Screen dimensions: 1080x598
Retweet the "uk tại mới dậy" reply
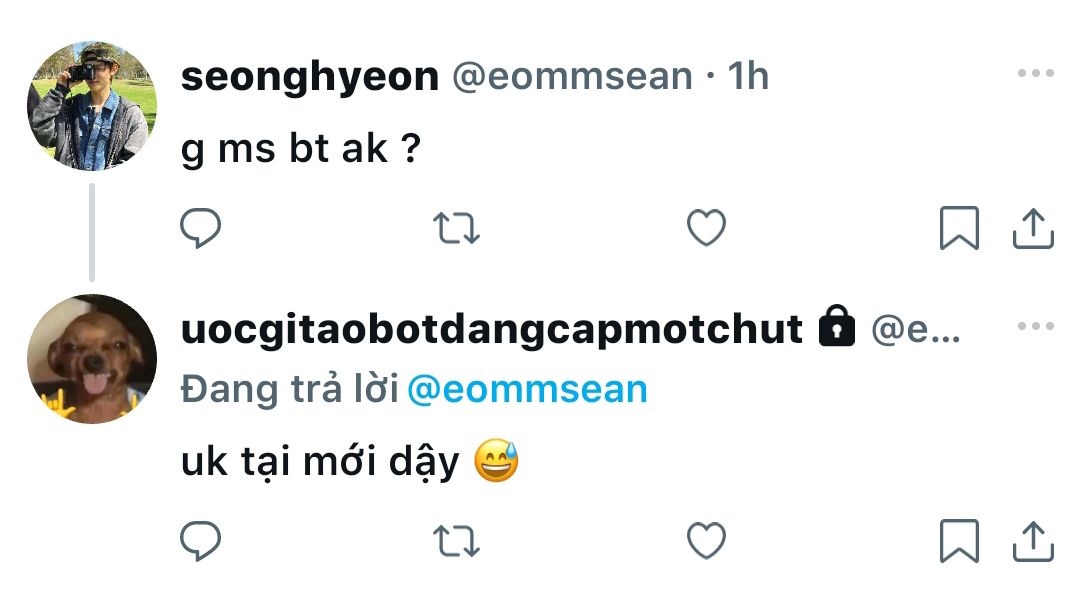tap(459, 541)
